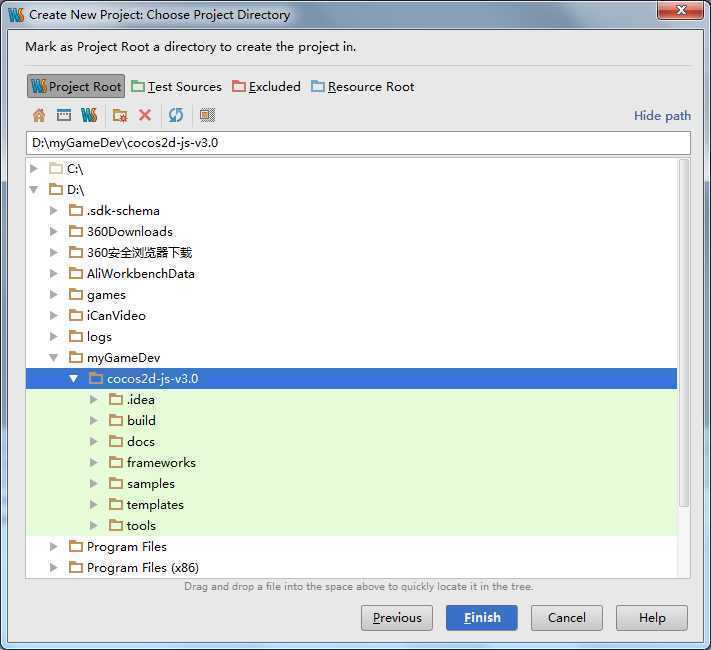This screenshot has height=650, width=711.
Task: Select the D:\ drive folder icon
Action: [56, 190]
